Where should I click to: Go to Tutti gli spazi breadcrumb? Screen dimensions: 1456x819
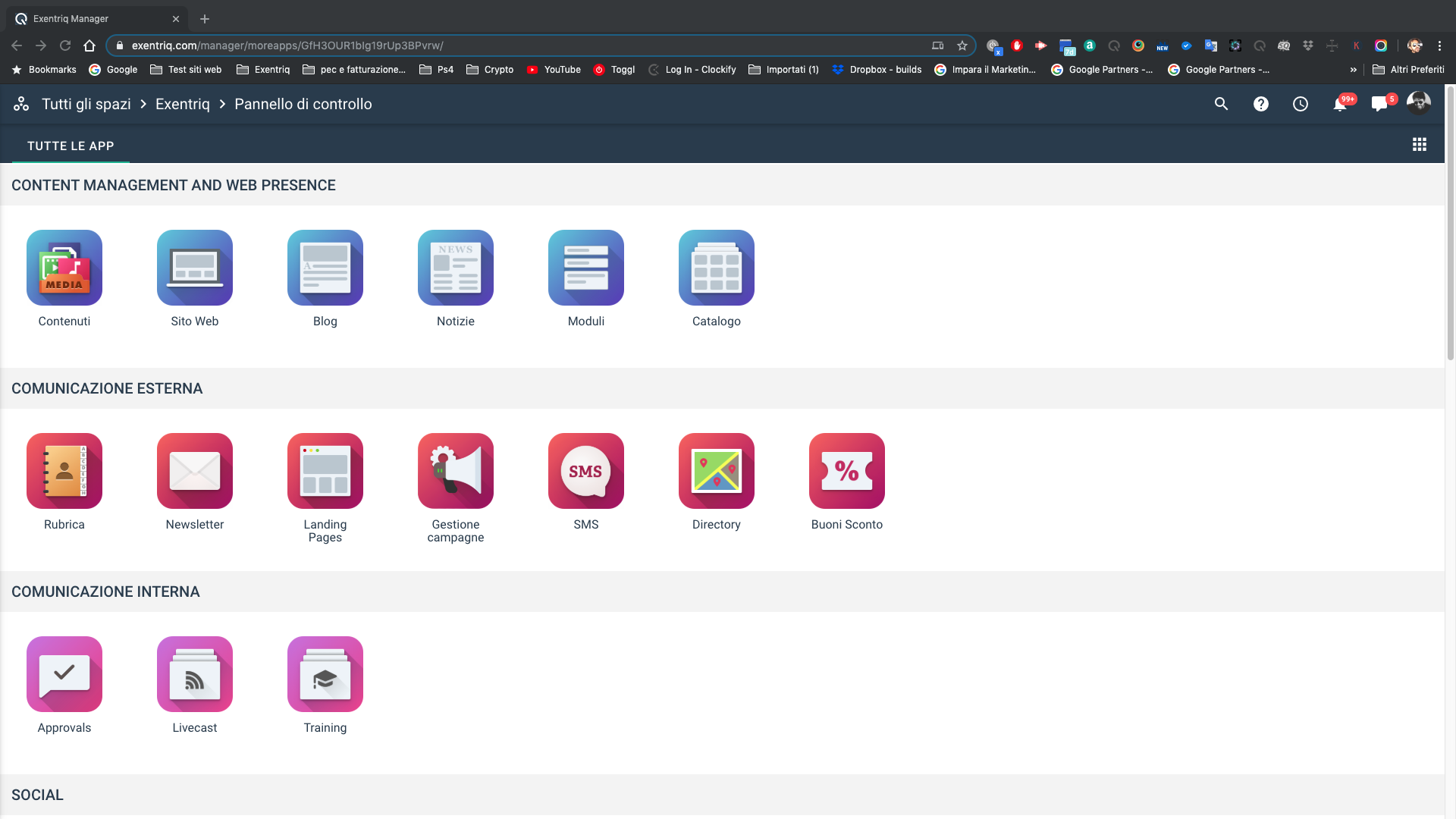pos(86,104)
